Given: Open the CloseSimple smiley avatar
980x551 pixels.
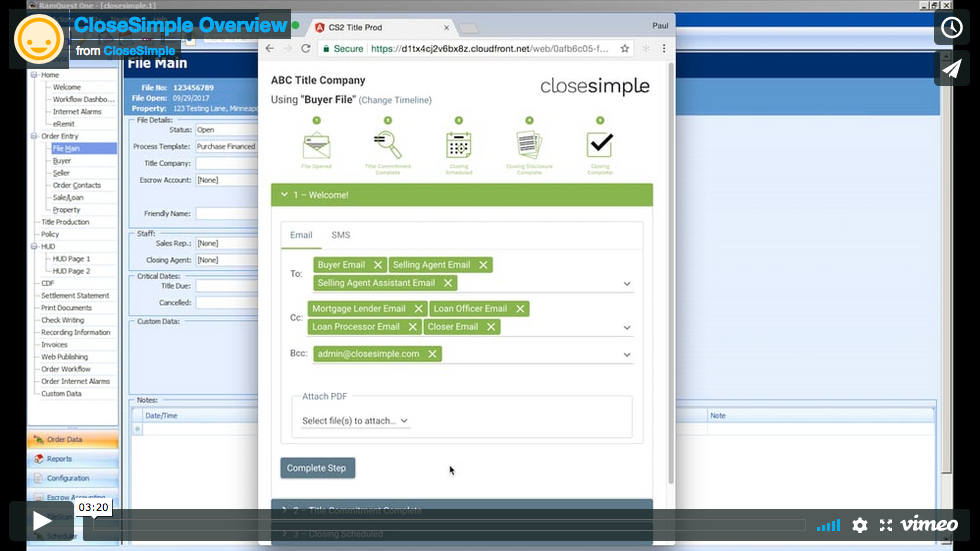Looking at the screenshot, I should 39,39.
